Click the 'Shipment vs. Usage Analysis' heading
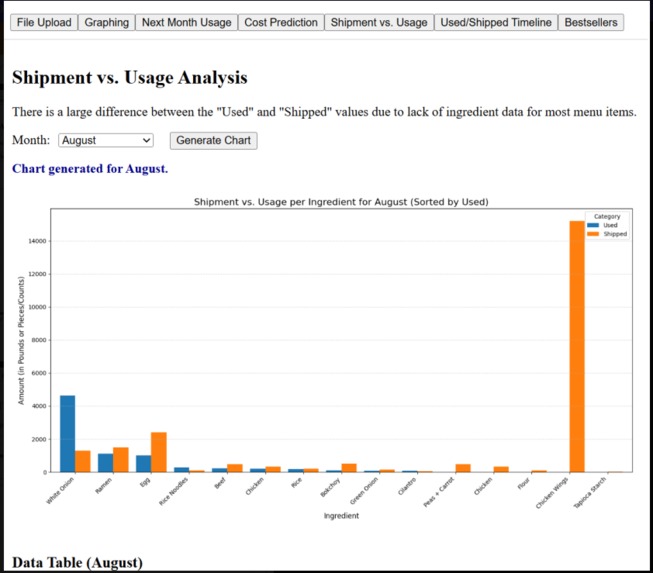This screenshot has height=573, width=653. coord(130,77)
